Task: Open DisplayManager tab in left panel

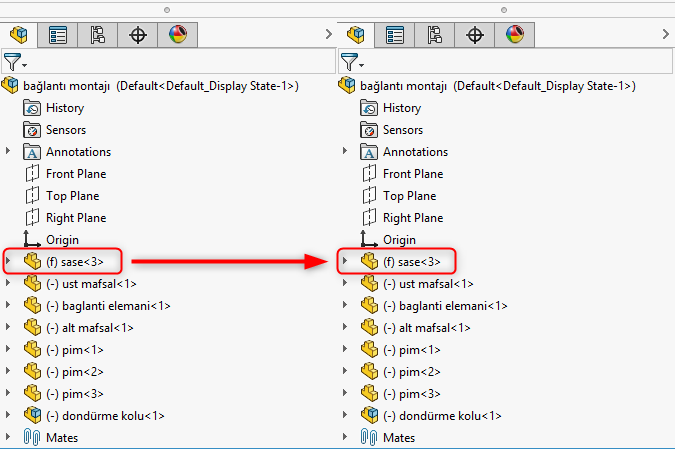Action: [177, 35]
